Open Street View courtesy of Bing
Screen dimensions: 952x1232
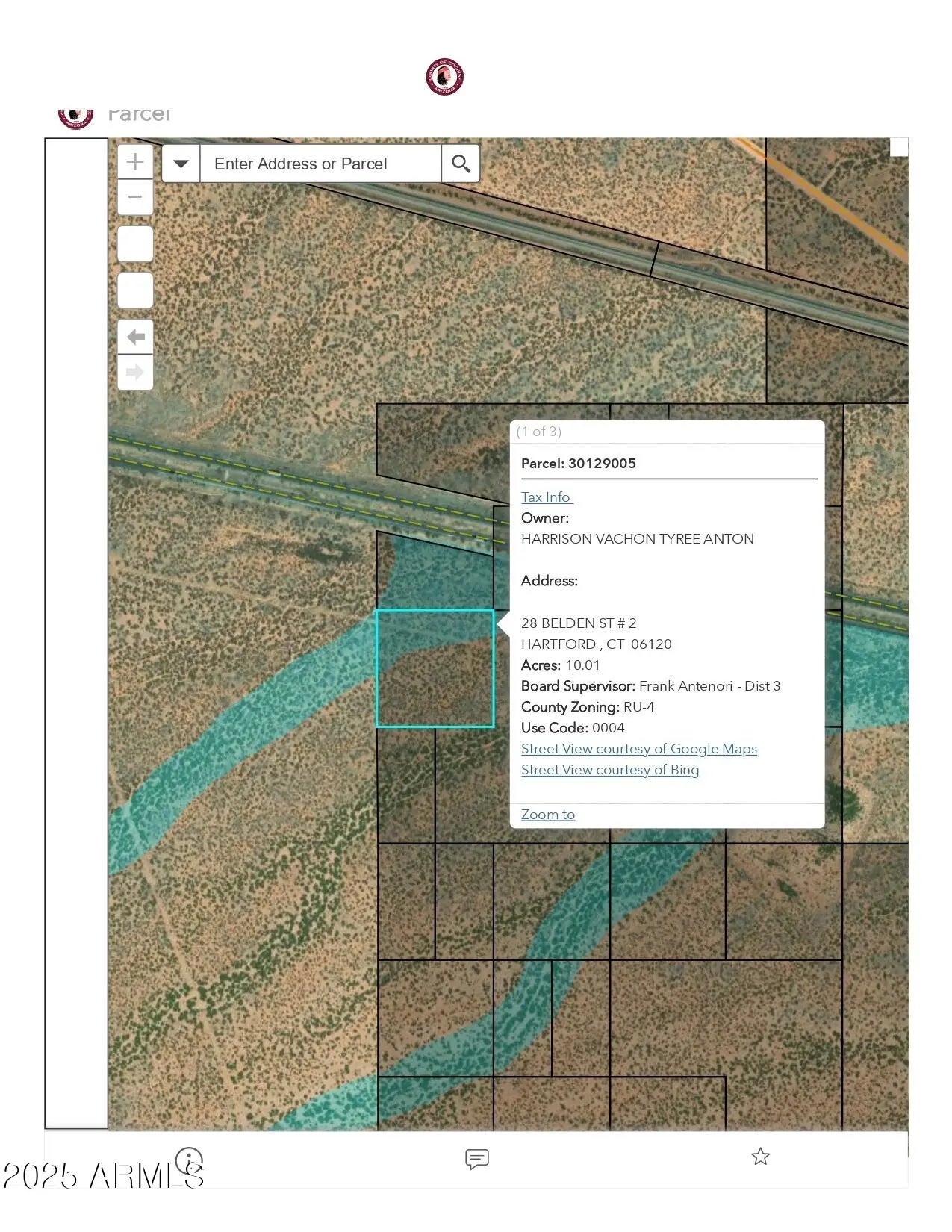tap(609, 770)
